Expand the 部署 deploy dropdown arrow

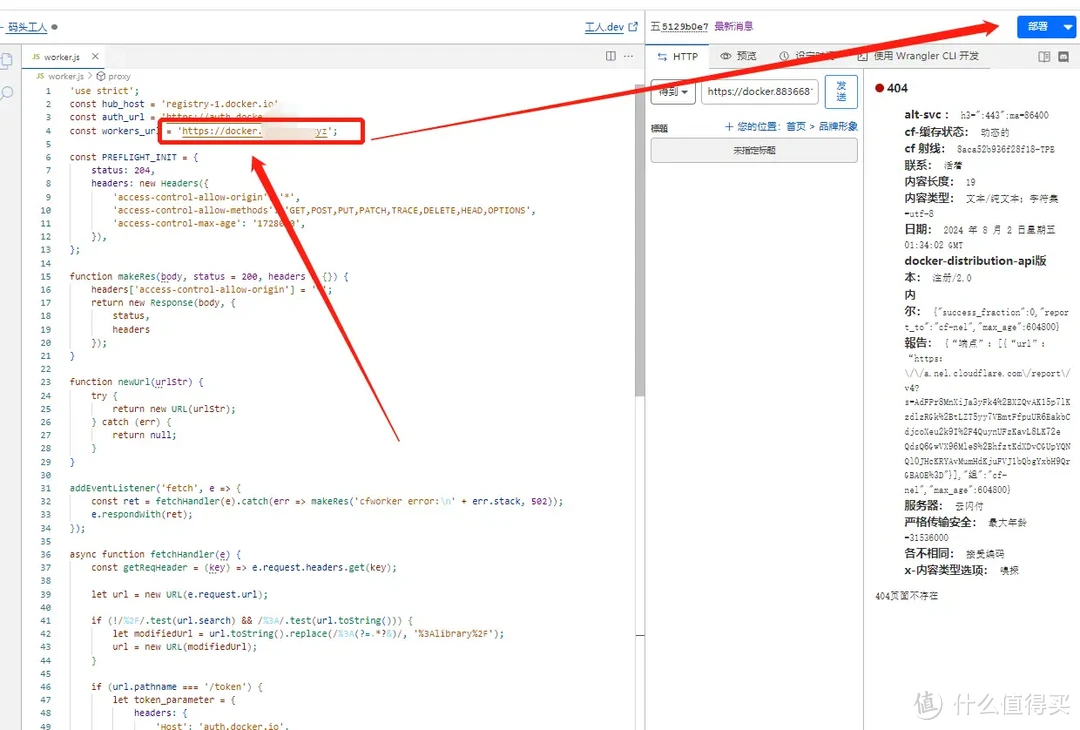[1067, 28]
